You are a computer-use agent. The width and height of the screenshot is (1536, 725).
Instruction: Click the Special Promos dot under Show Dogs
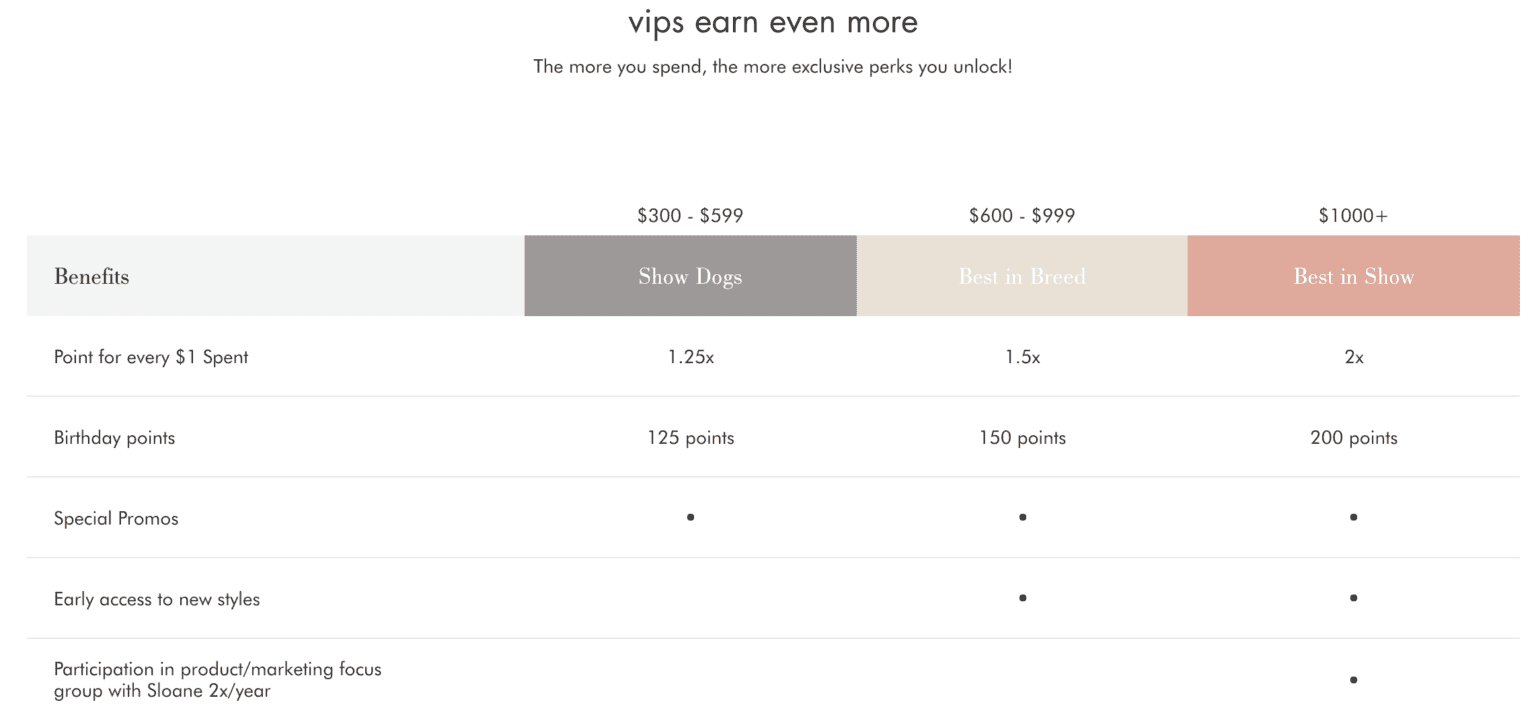pyautogui.click(x=691, y=517)
